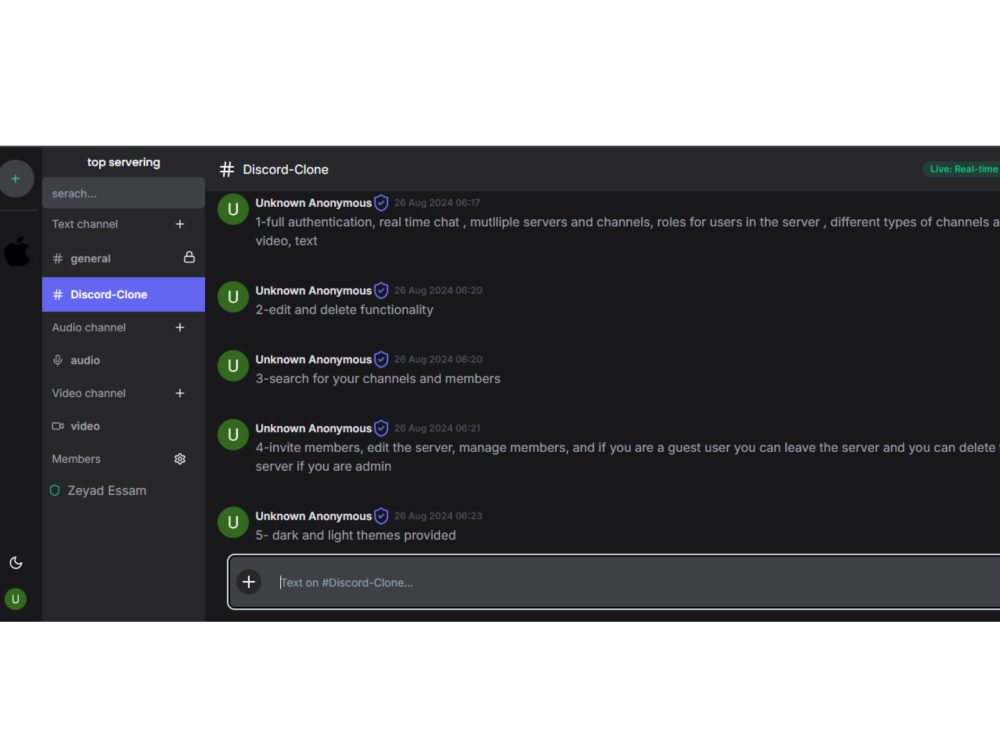Viewport: 1000px width, 750px height.
Task: Click the Members section label
Action: point(76,459)
